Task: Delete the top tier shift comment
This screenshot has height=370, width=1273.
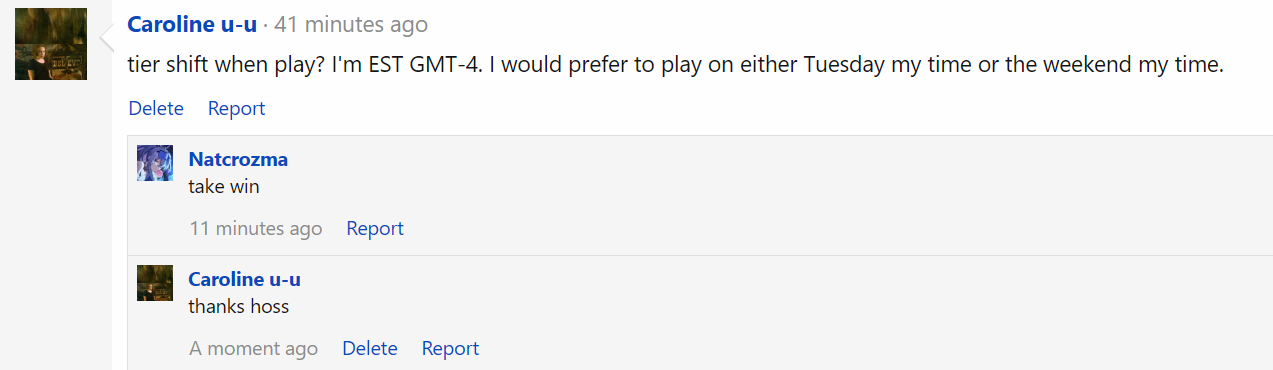Action: (156, 108)
